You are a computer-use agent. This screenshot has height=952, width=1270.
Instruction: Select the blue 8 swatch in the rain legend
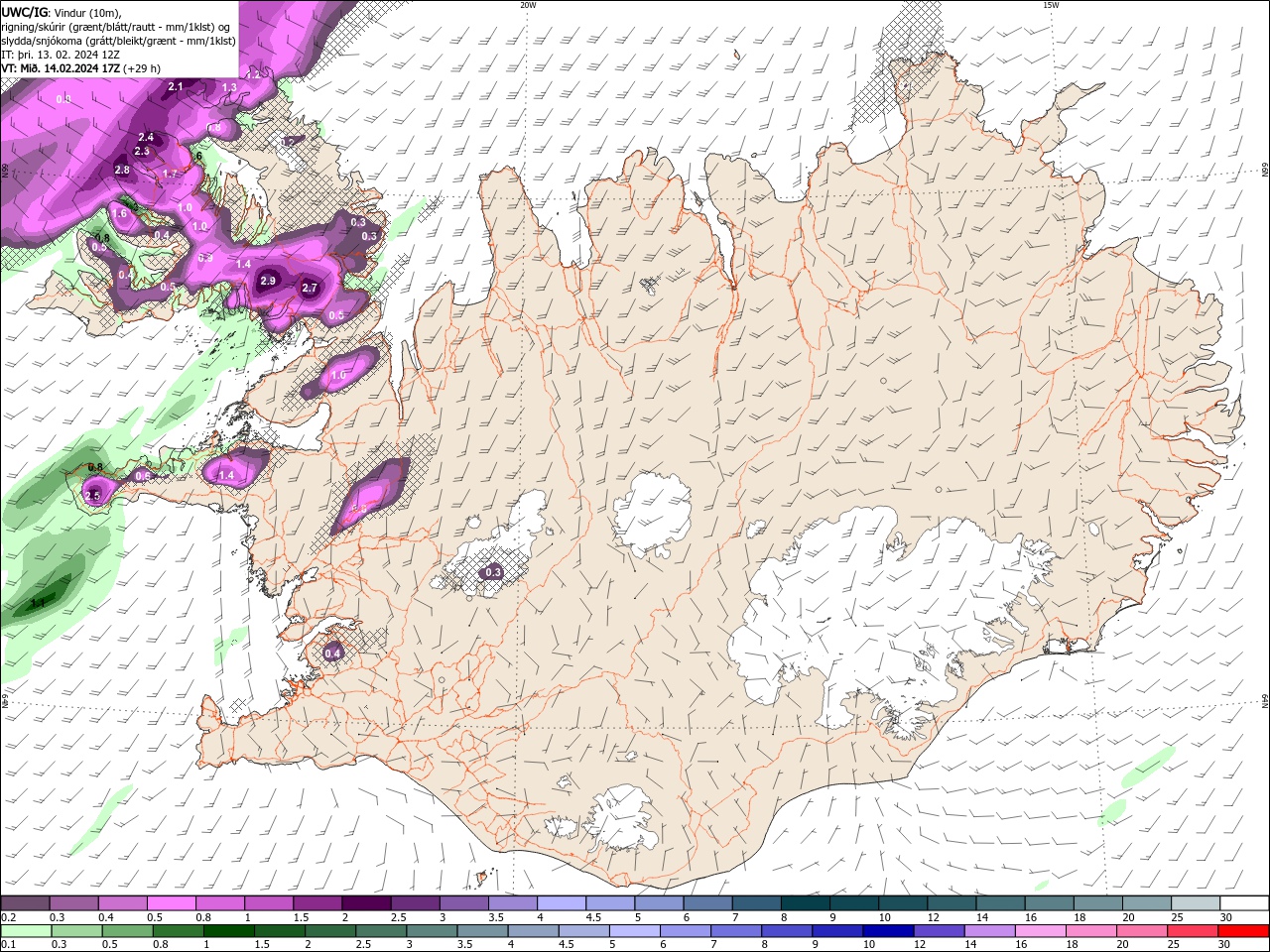point(787,931)
